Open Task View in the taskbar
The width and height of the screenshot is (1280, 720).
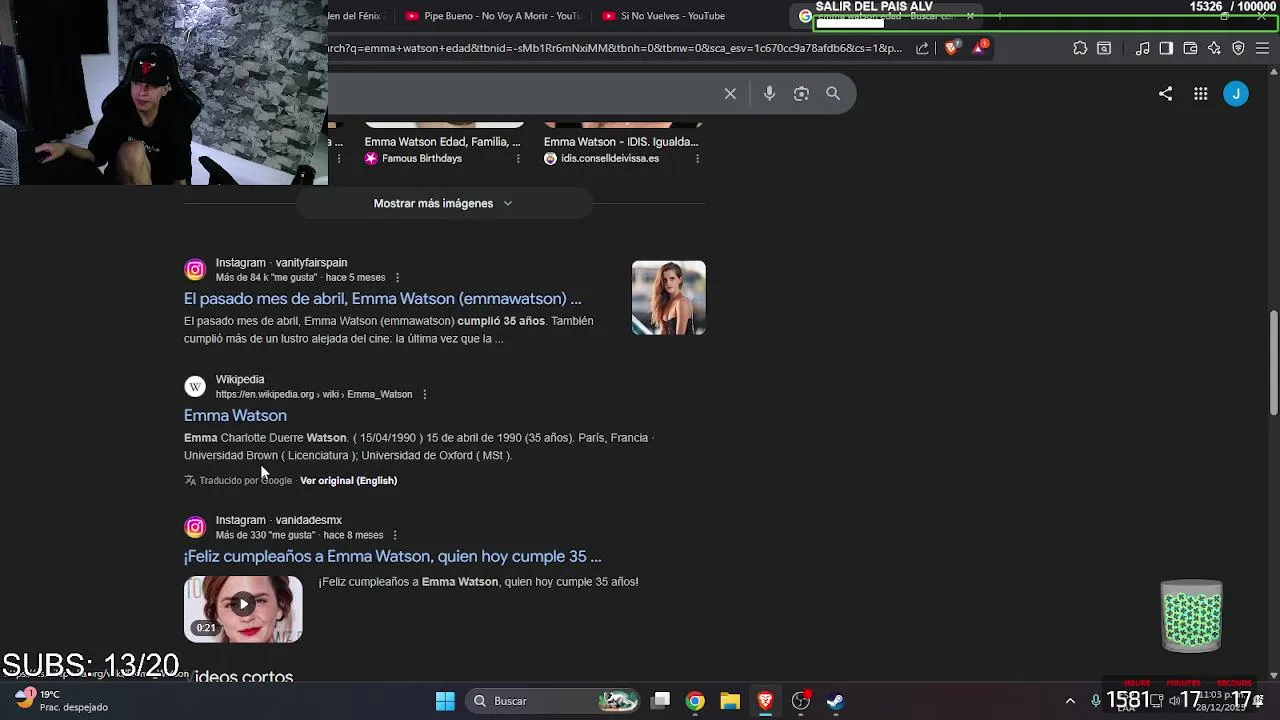coord(660,701)
